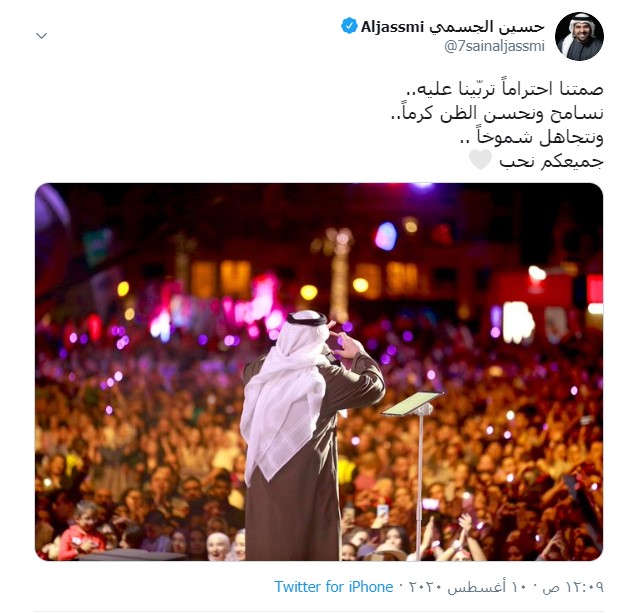Click the blue verified badge icon

click(x=349, y=26)
